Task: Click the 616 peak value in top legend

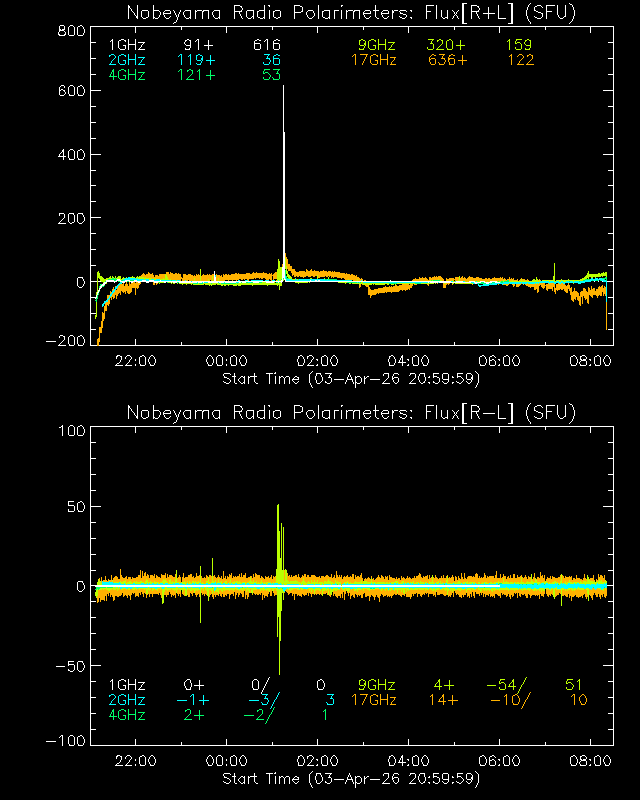Action: tap(266, 46)
